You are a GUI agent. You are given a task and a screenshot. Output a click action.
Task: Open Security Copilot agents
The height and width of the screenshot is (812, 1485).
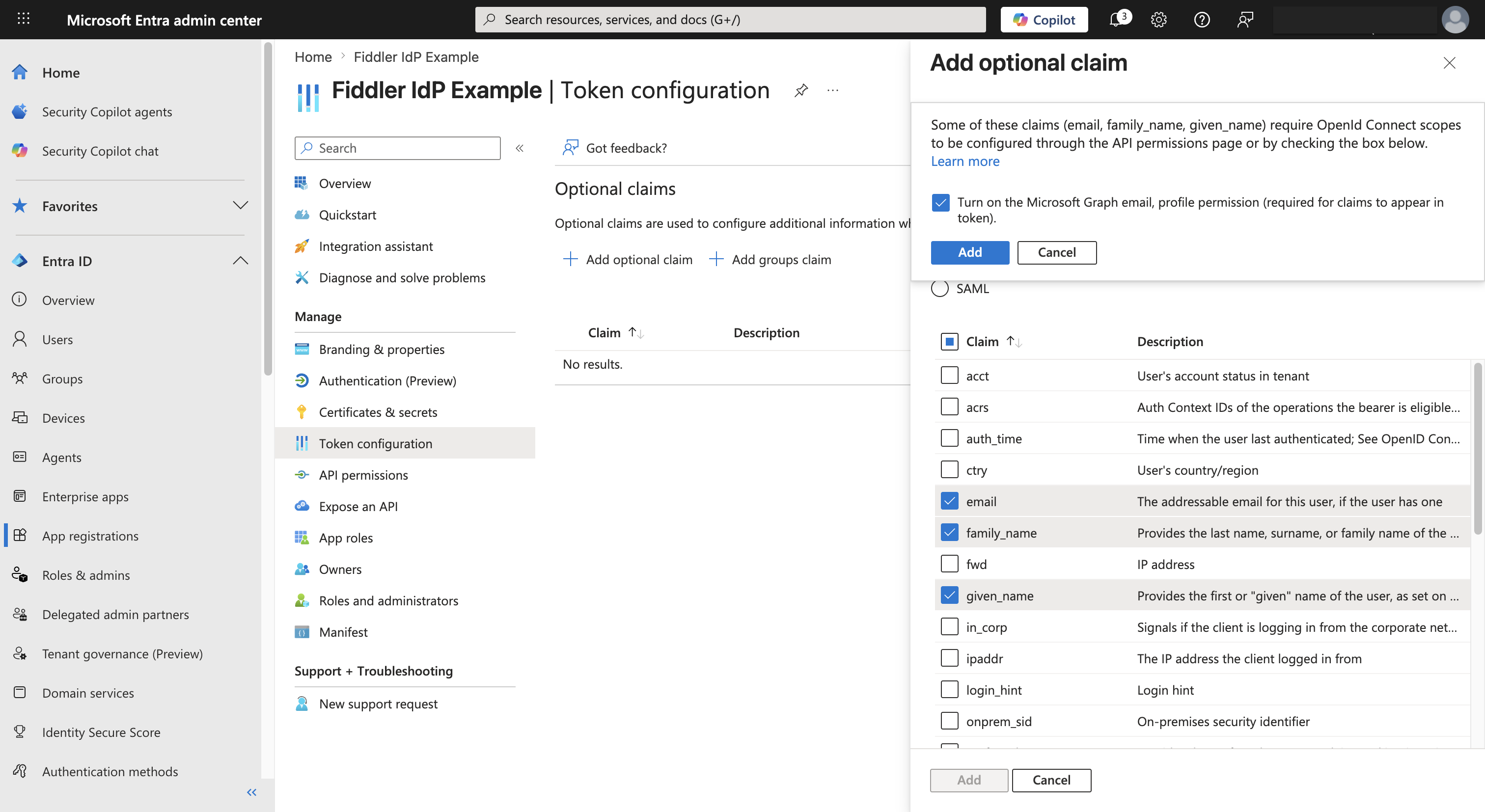point(107,112)
